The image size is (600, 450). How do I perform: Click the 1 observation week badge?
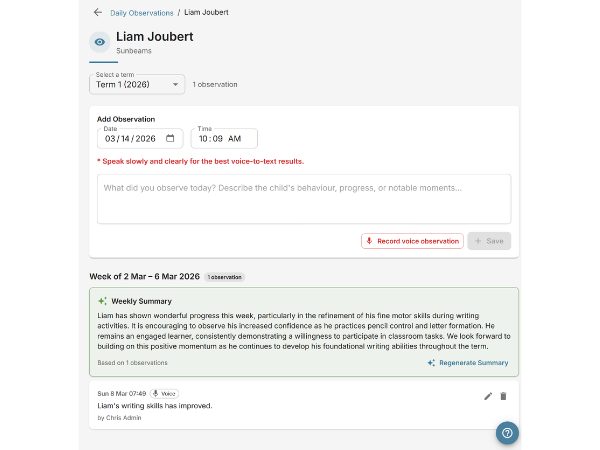coord(225,276)
